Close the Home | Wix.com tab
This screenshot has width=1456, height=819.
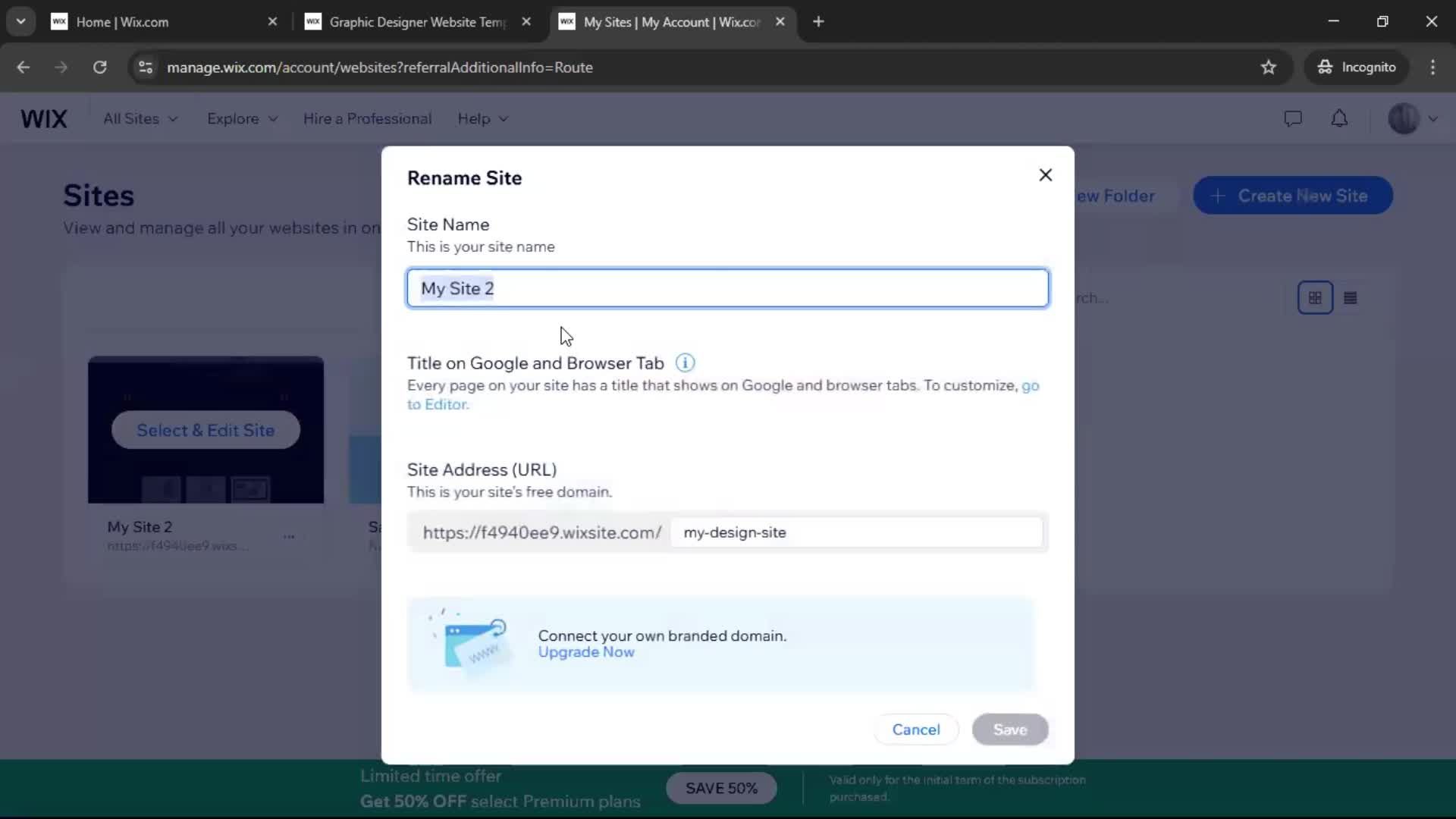272,22
